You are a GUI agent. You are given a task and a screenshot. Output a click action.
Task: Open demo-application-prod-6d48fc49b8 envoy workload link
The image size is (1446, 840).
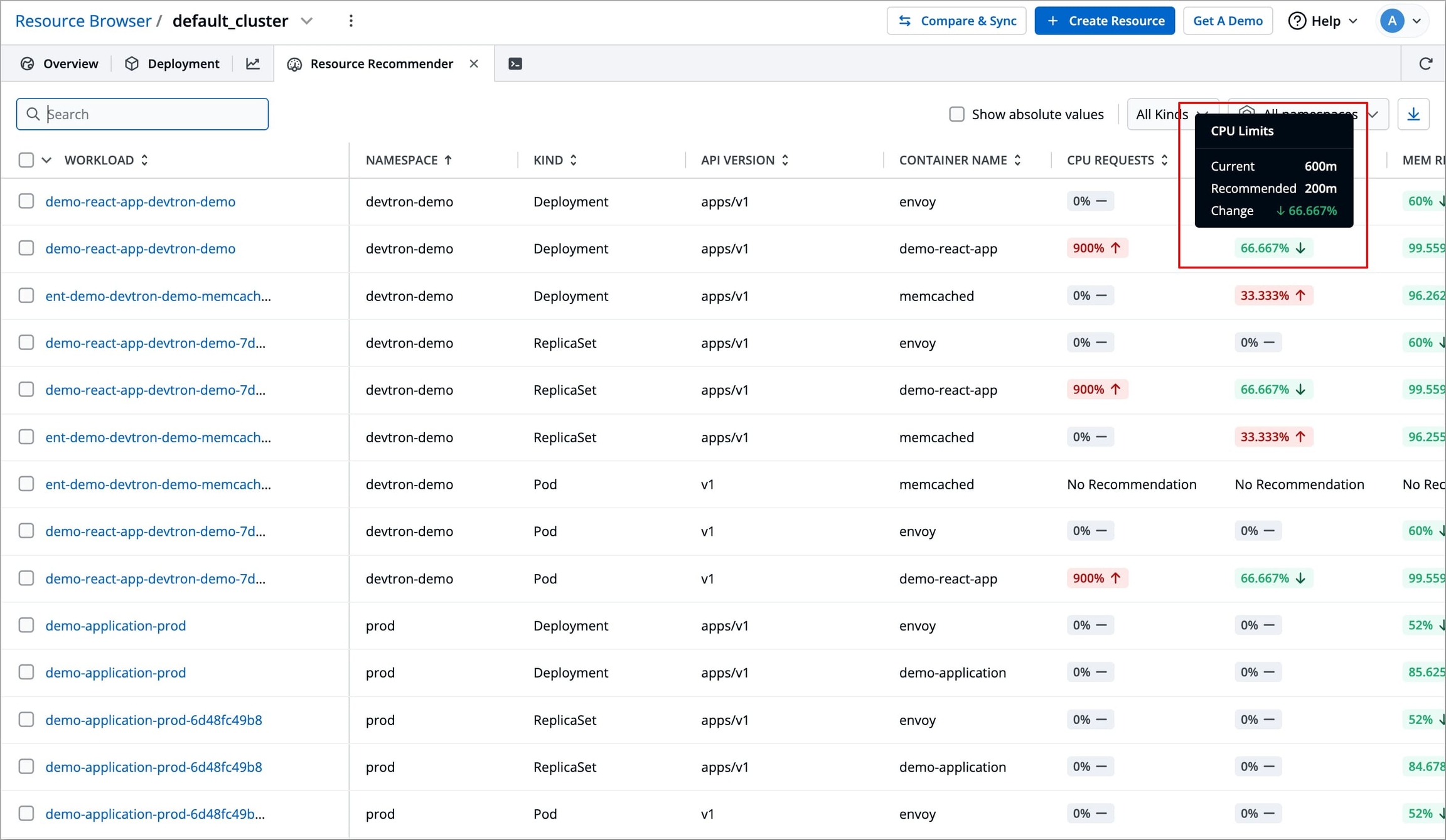click(x=154, y=720)
